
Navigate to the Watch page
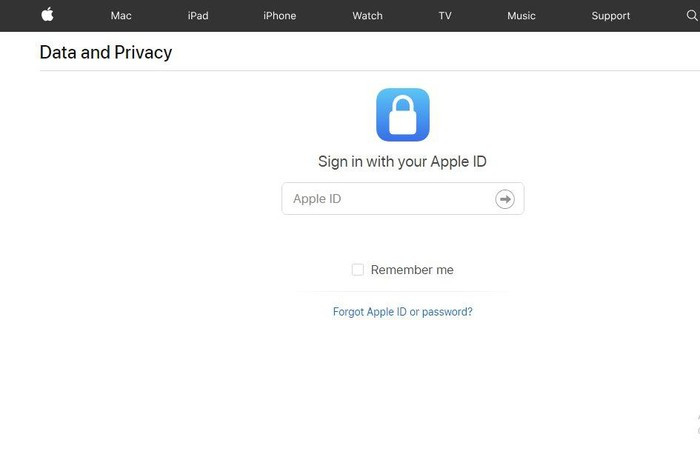(x=367, y=16)
